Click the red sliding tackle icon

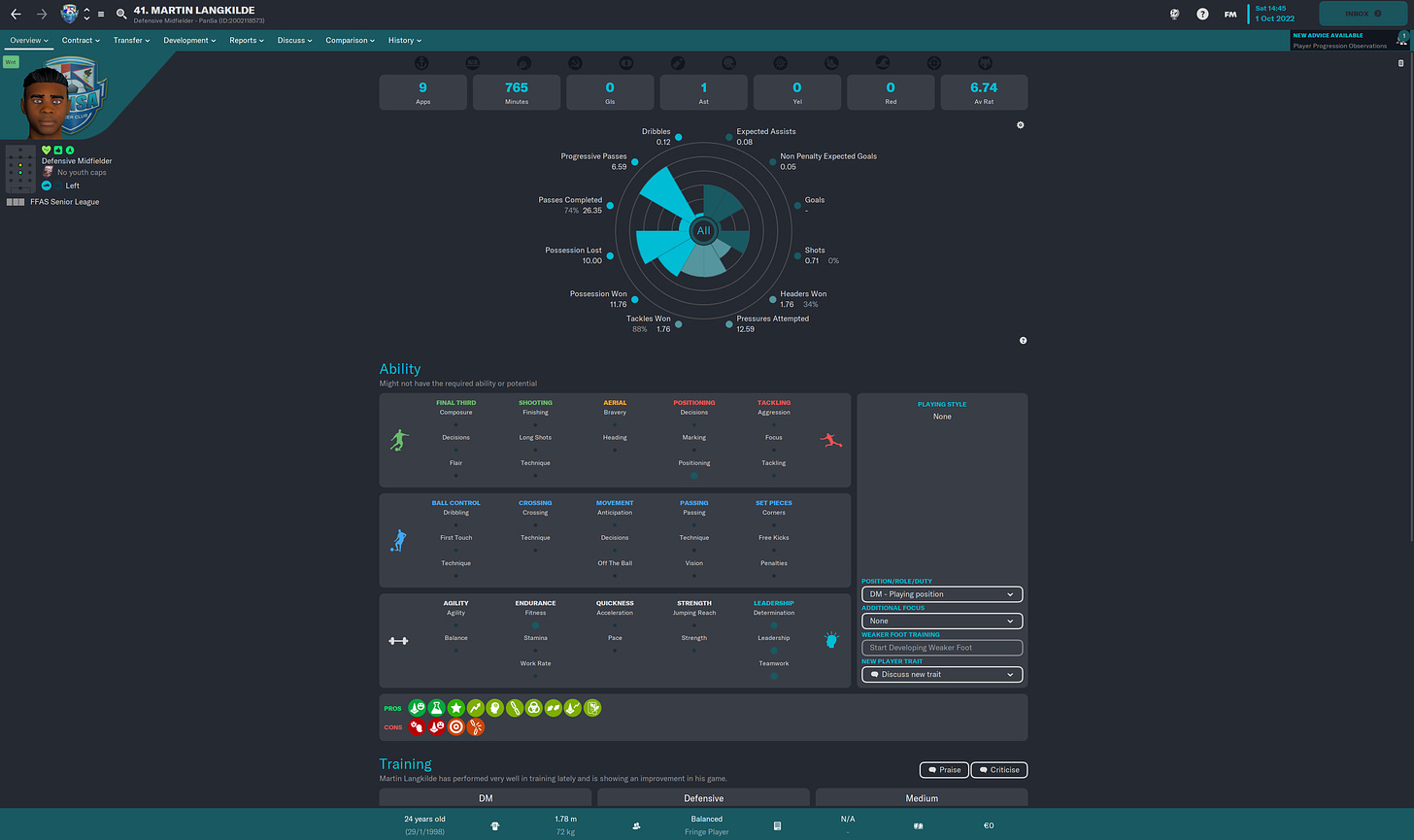coord(831,440)
